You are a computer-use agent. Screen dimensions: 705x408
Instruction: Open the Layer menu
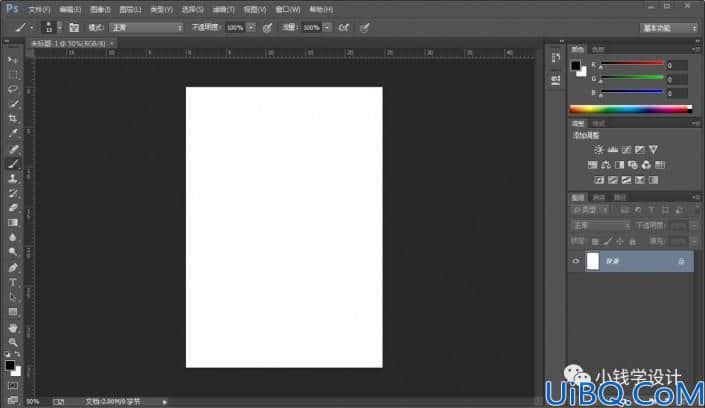coord(130,9)
